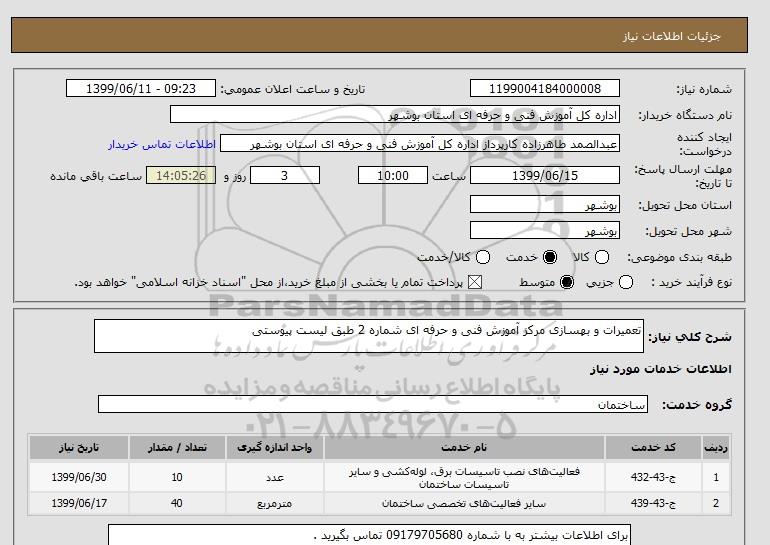Click the ردیف column header
Screen dimensions: 770x545
click(716, 447)
